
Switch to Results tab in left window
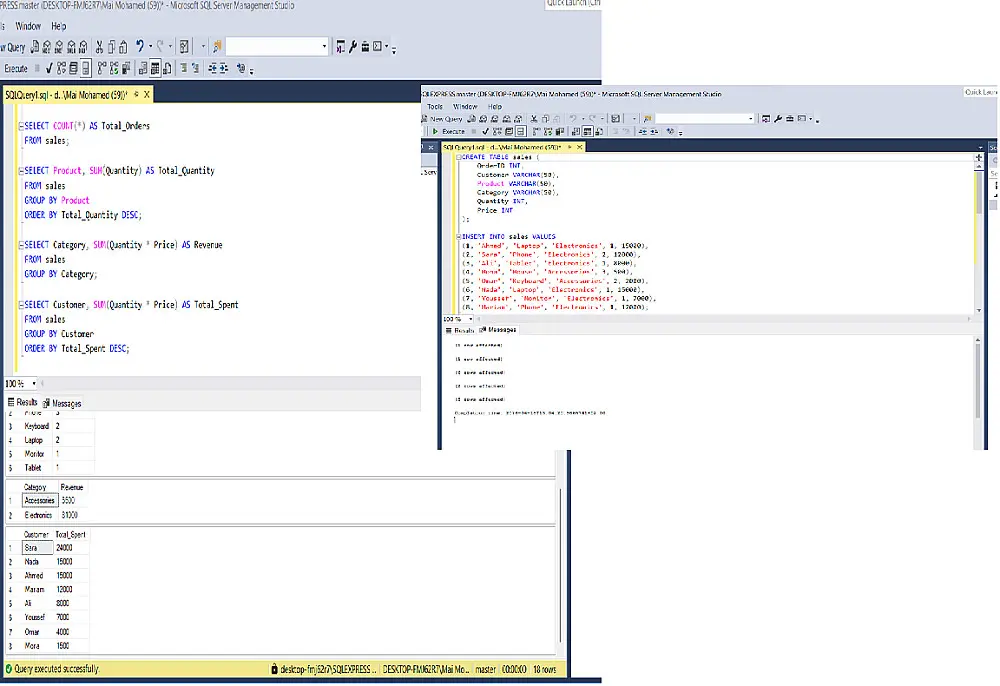[22, 402]
